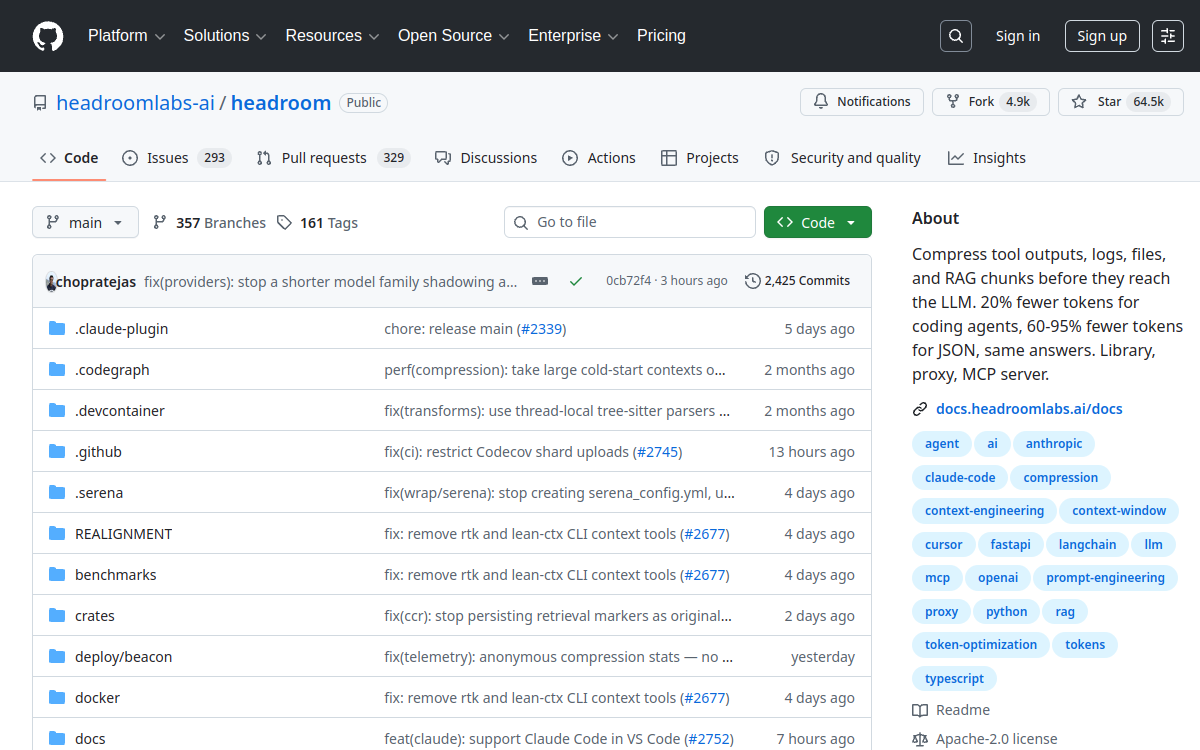
Task: Click the Sign up button
Action: 1102,36
